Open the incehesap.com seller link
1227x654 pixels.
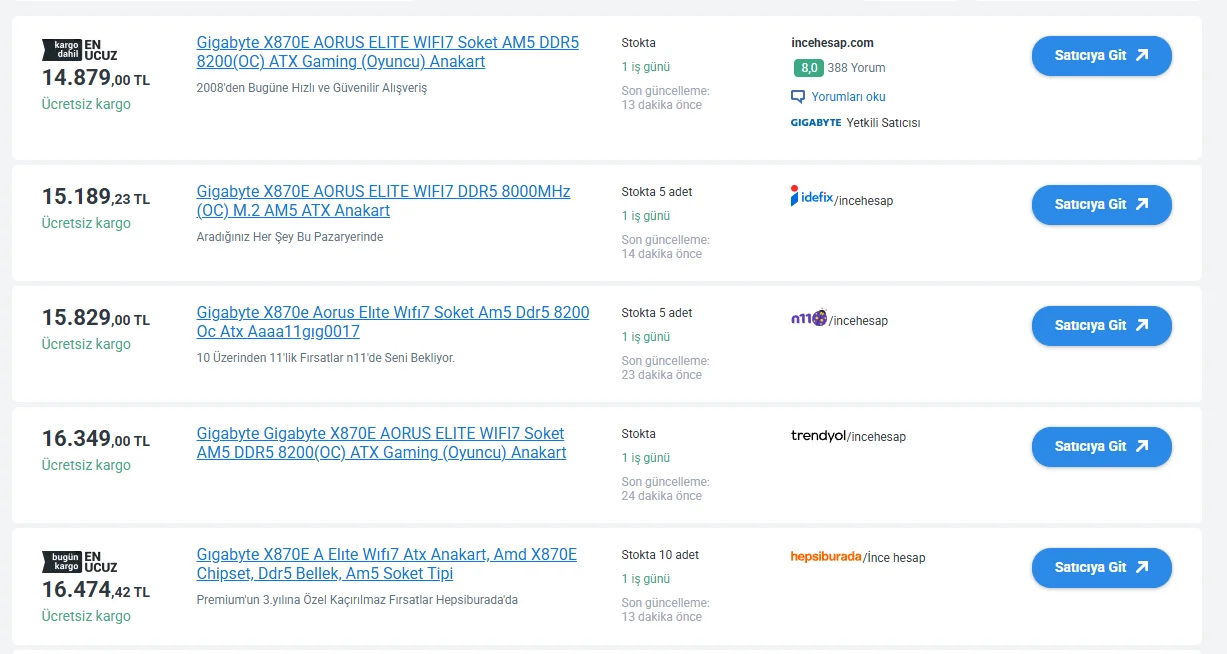832,43
